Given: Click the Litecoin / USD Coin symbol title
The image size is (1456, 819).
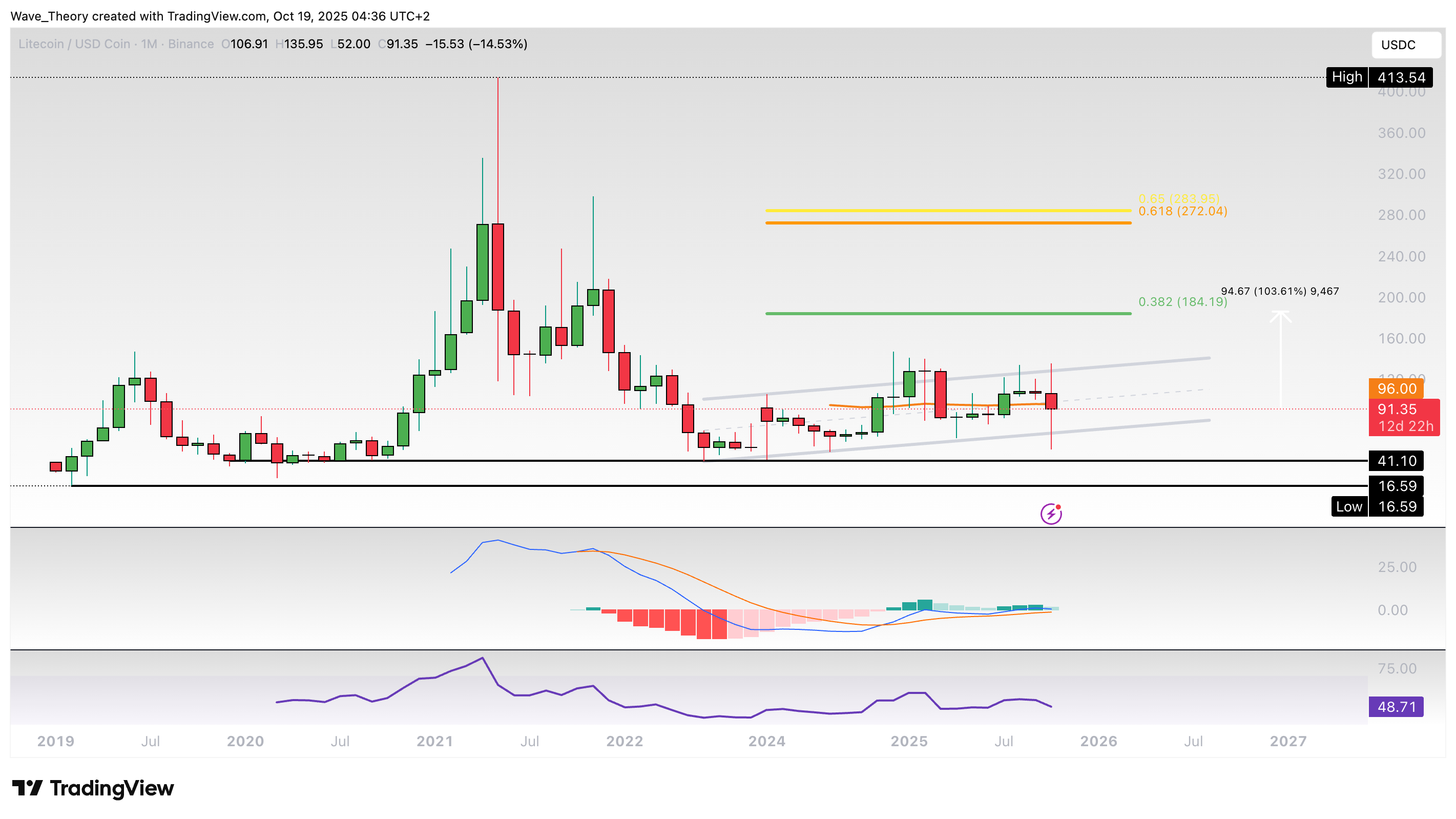Looking at the screenshot, I should click(74, 44).
